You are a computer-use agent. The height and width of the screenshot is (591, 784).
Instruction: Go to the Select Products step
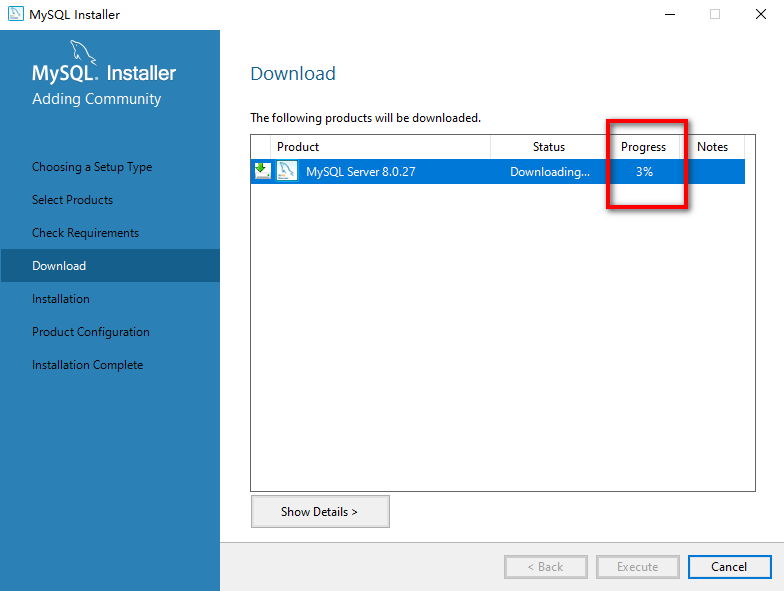72,200
